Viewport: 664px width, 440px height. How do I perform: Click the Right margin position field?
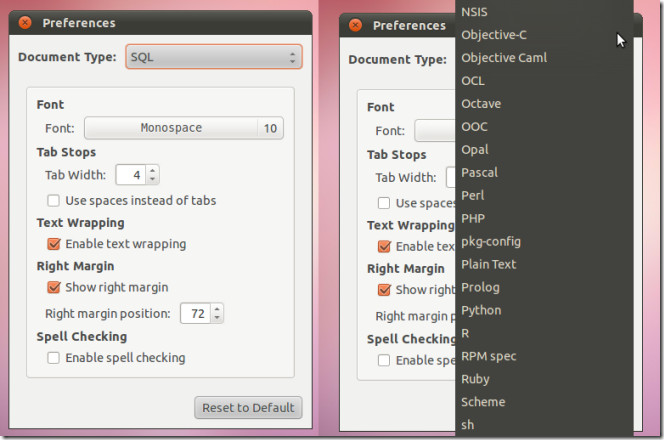point(196,313)
